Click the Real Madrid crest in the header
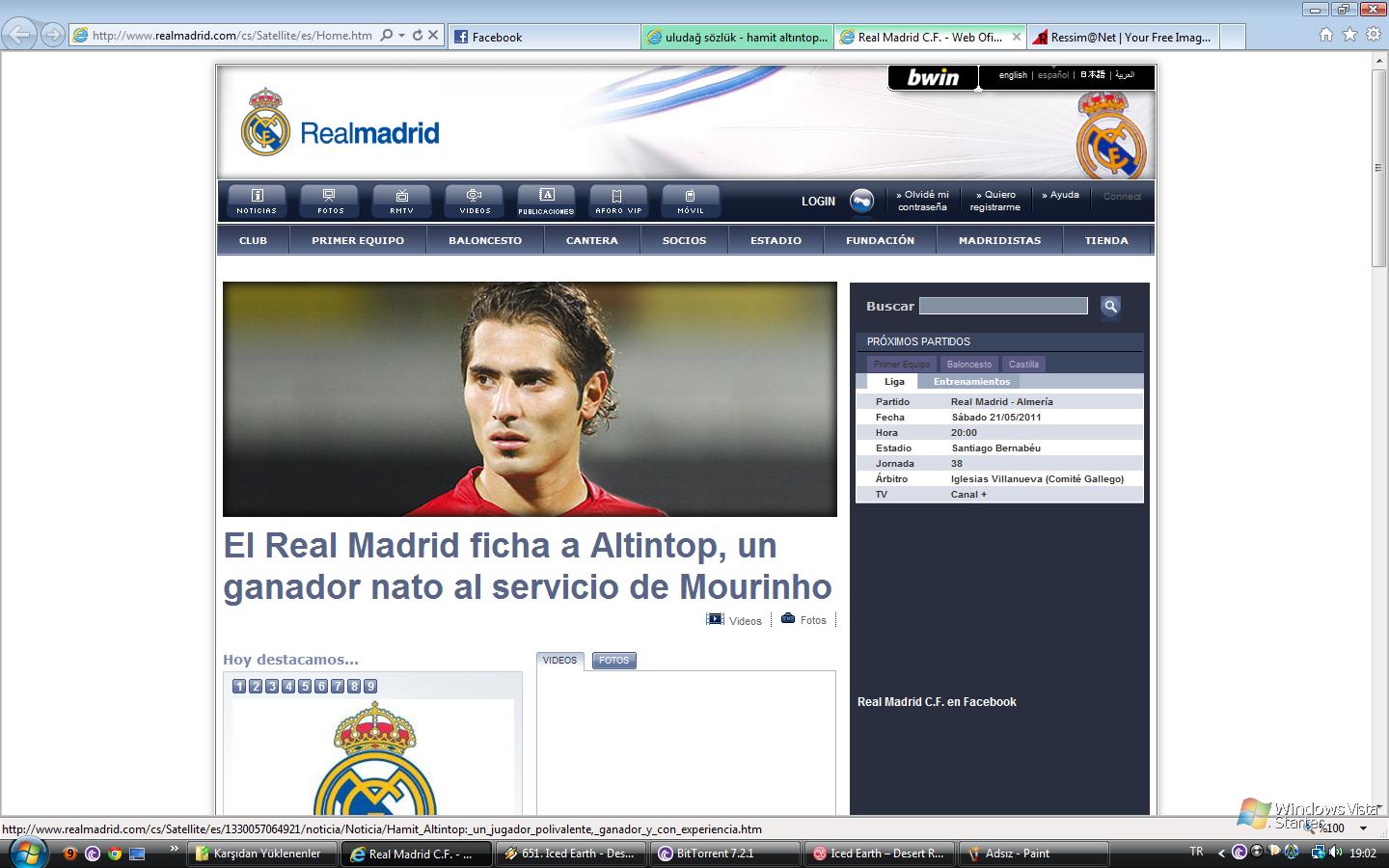This screenshot has height=868, width=1389. 265,122
